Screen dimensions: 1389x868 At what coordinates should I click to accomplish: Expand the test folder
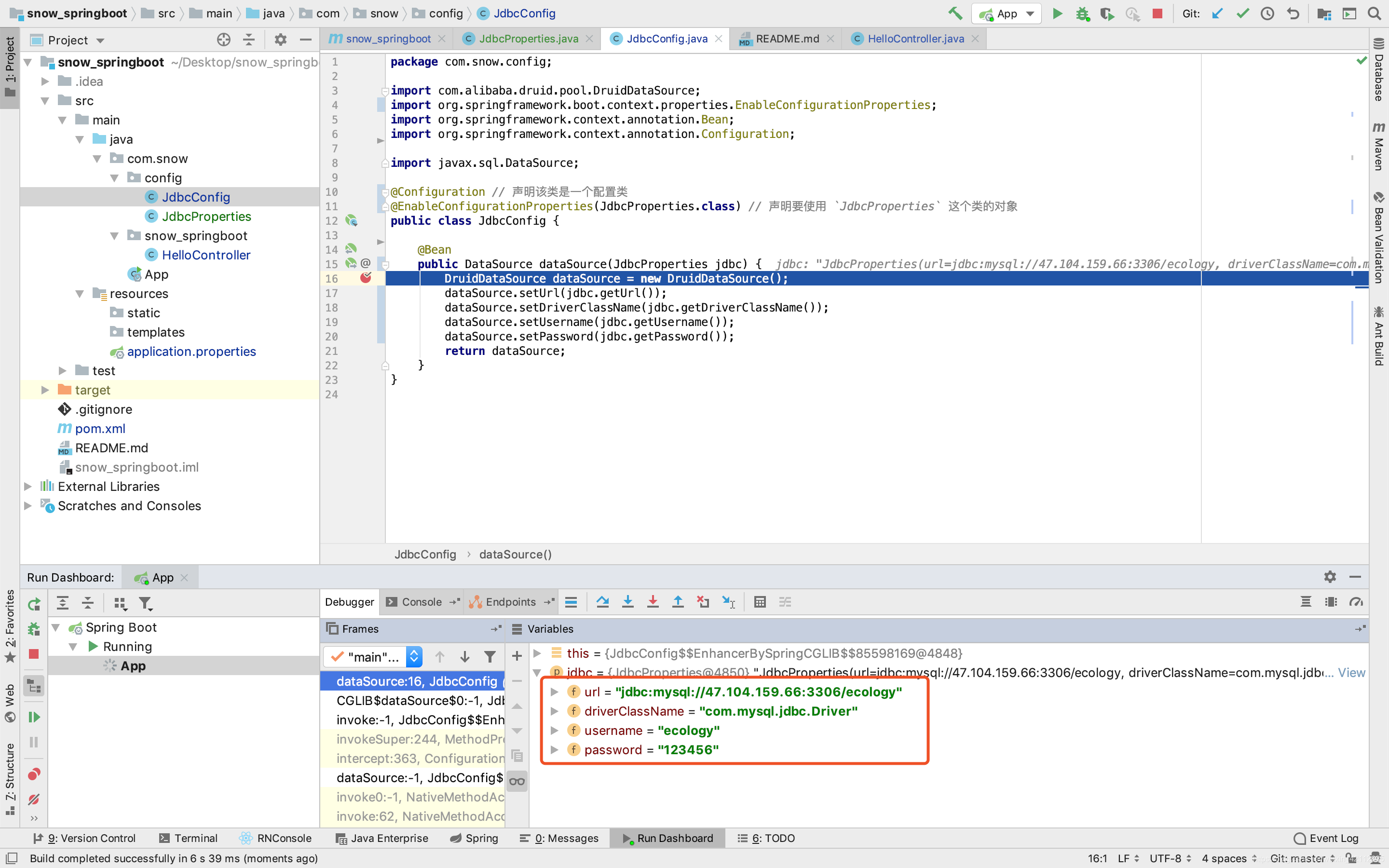[x=62, y=371]
